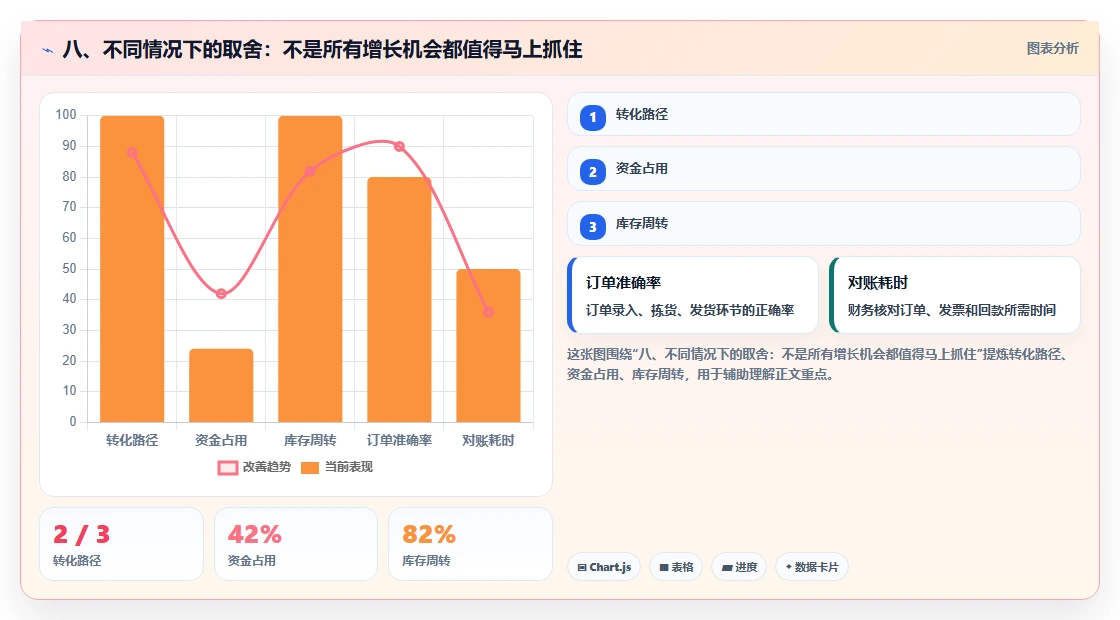The width and height of the screenshot is (1120, 620).
Task: Click the 图表分析 label in header
Action: [1053, 49]
